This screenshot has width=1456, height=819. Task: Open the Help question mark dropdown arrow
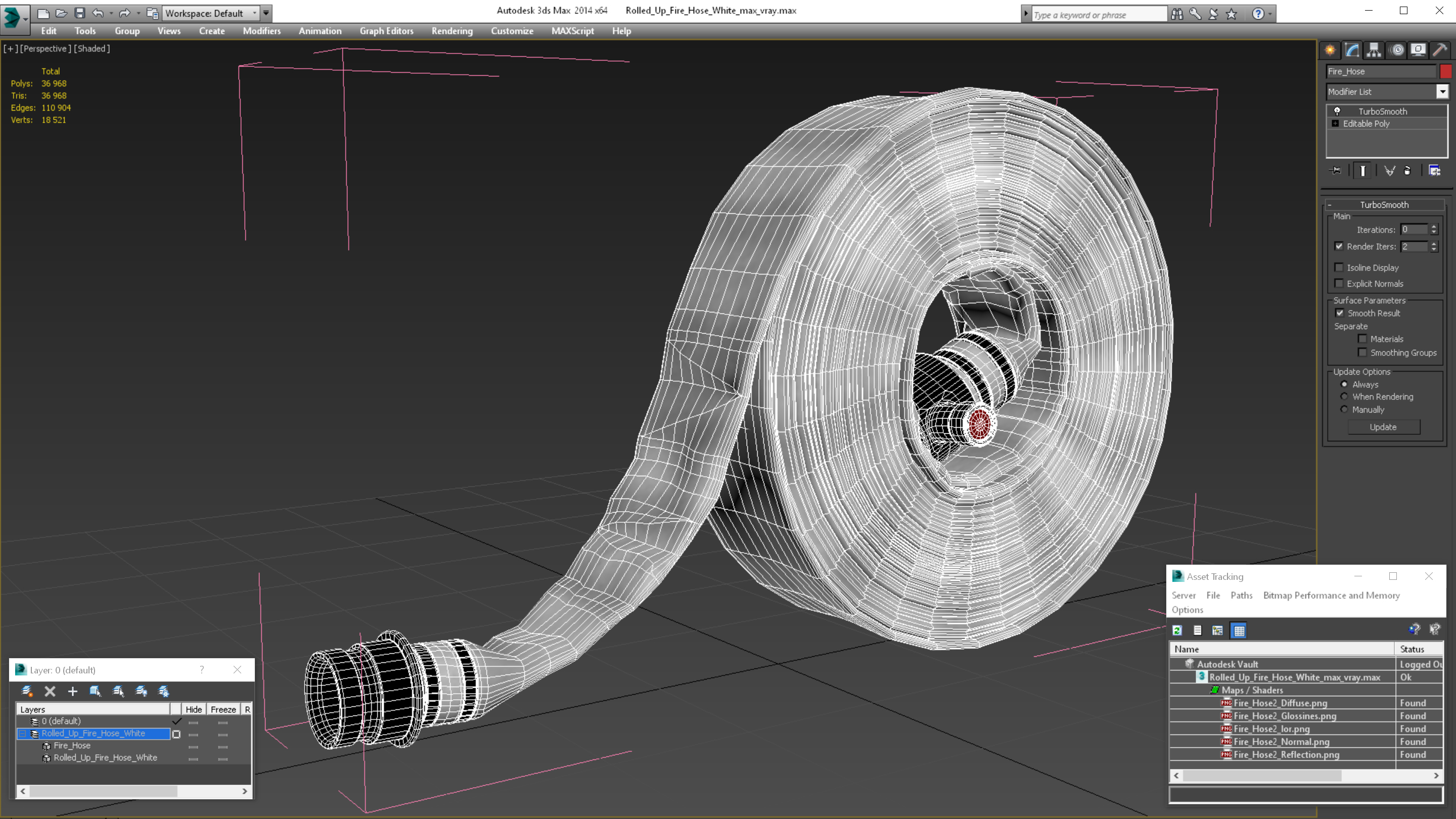(x=1270, y=14)
